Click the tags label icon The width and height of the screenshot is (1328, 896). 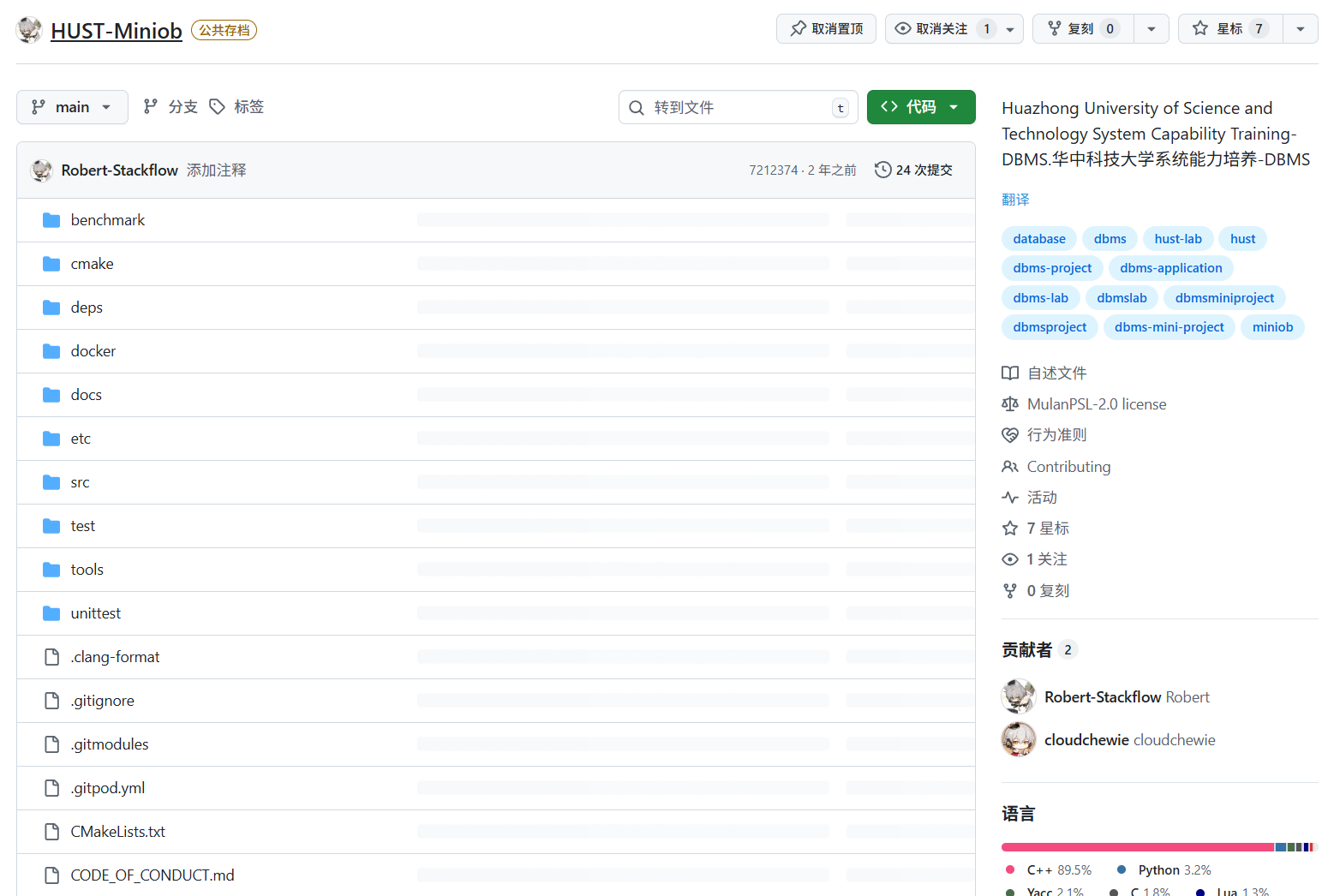[218, 107]
